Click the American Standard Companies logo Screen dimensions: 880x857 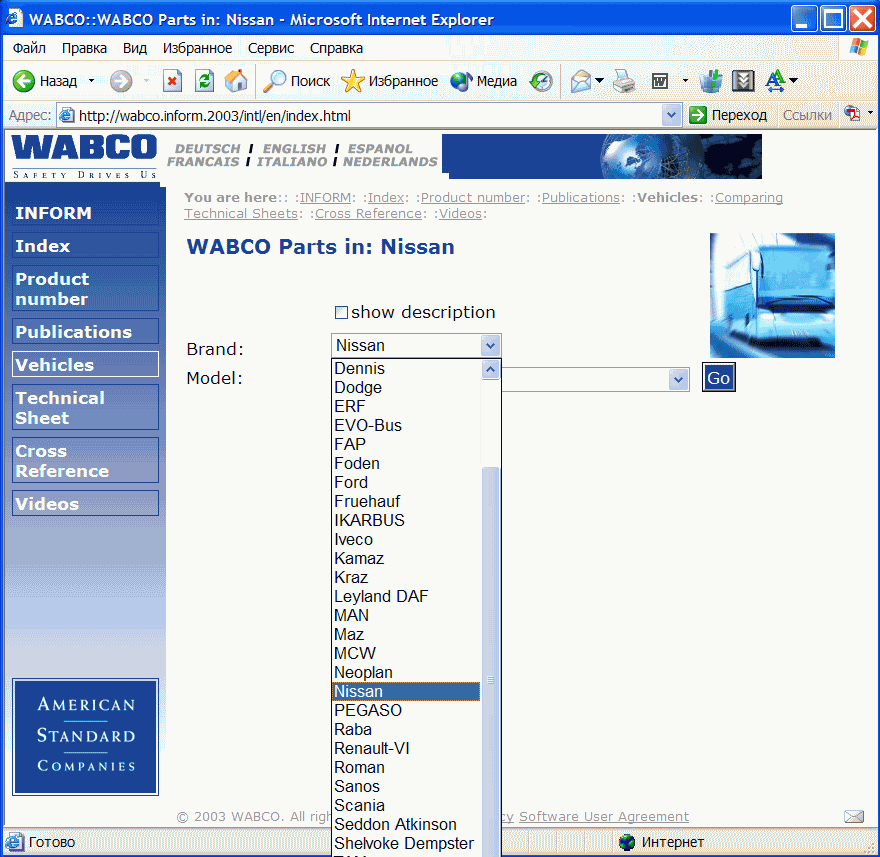point(85,737)
